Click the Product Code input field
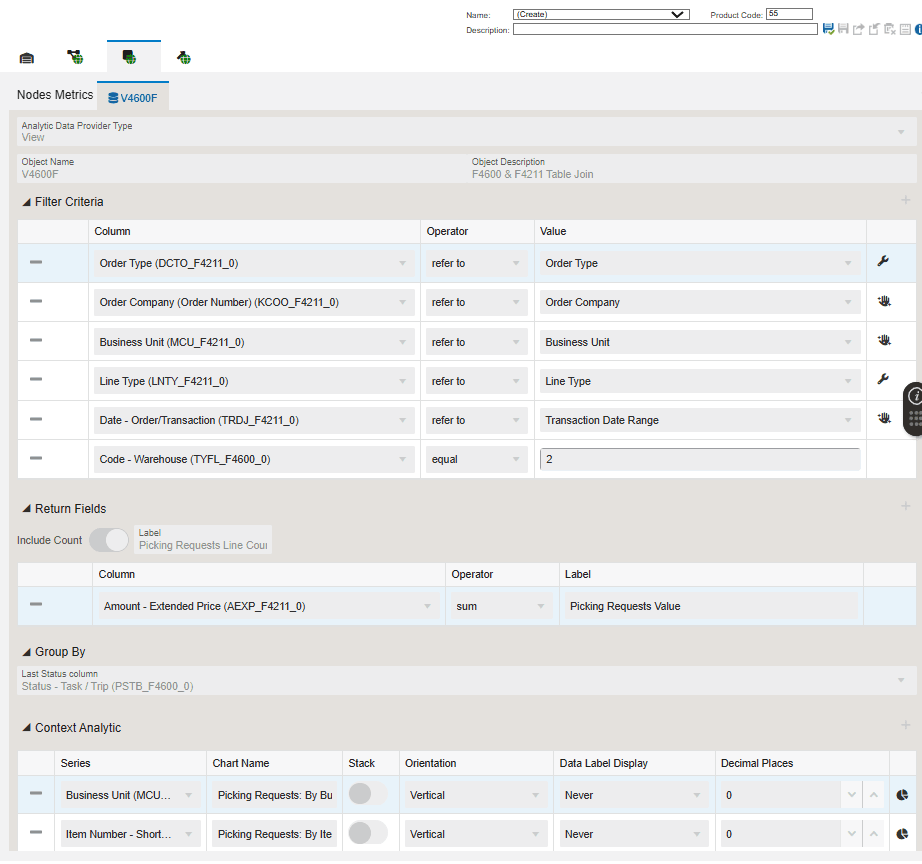The height and width of the screenshot is (864, 922). pos(789,14)
